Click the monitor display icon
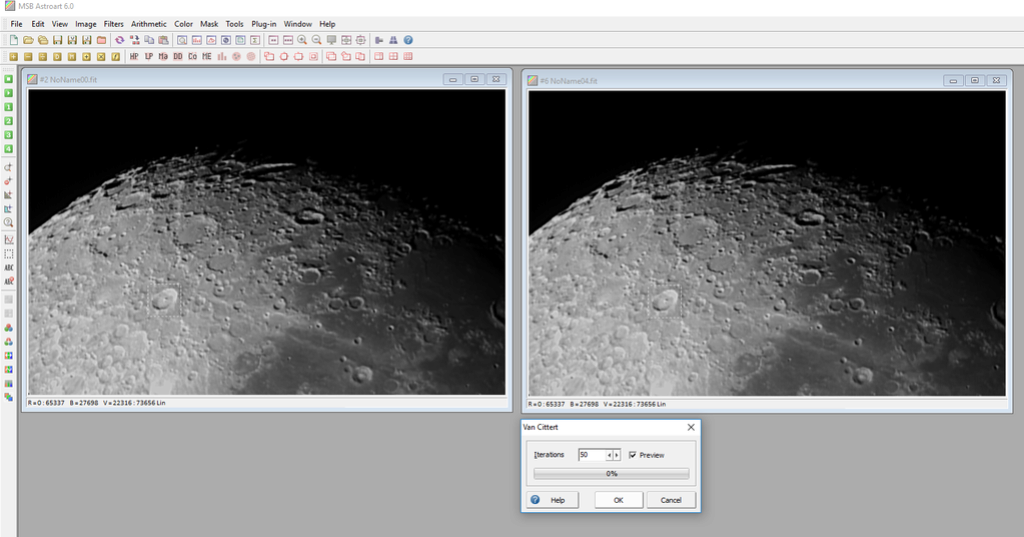1024x537 pixels. (332, 40)
